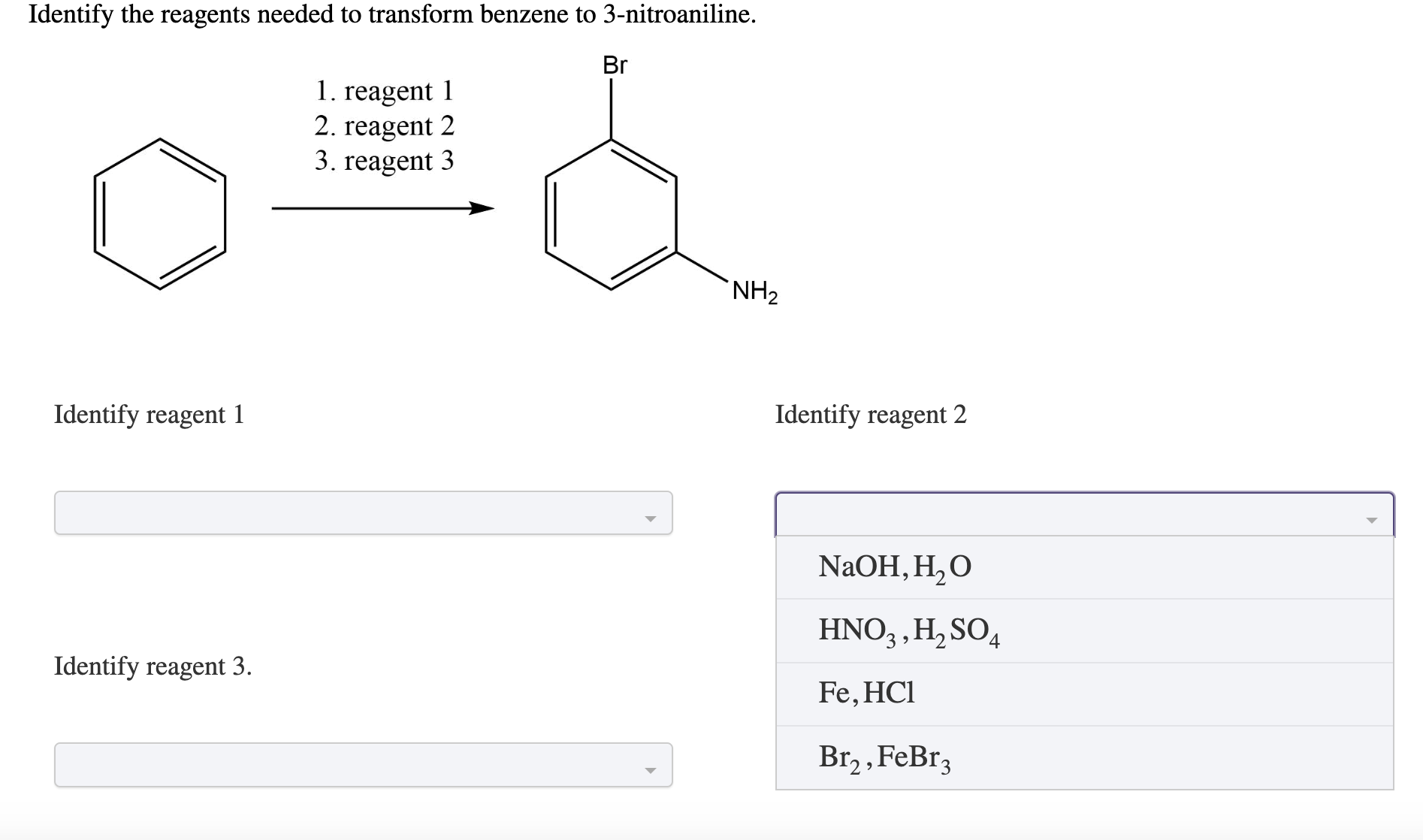Click the 3-bromoaniline product structure

610,216
